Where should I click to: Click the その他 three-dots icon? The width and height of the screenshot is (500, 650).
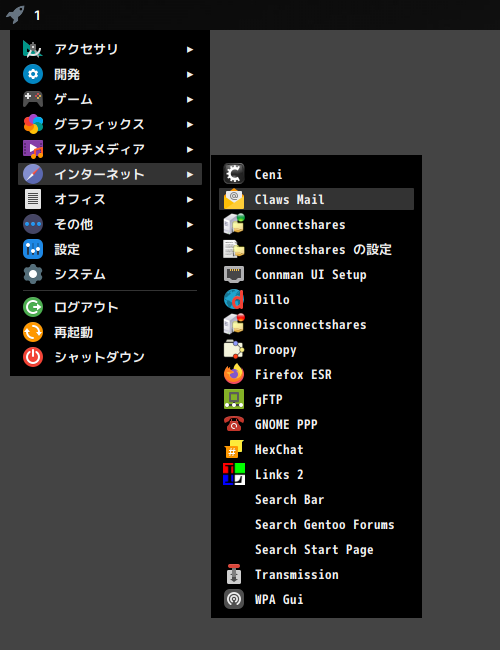click(x=33, y=224)
